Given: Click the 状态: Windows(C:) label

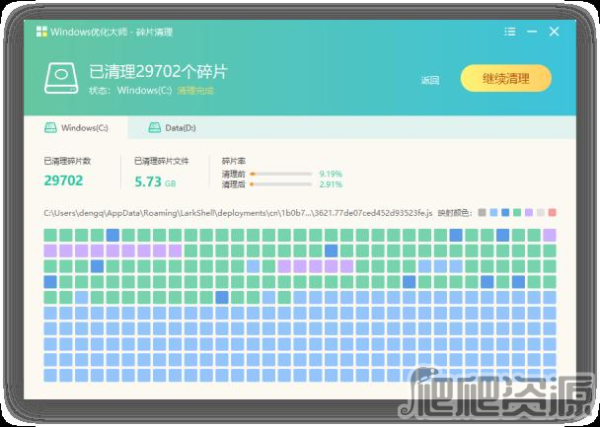Looking at the screenshot, I should coord(130,91).
